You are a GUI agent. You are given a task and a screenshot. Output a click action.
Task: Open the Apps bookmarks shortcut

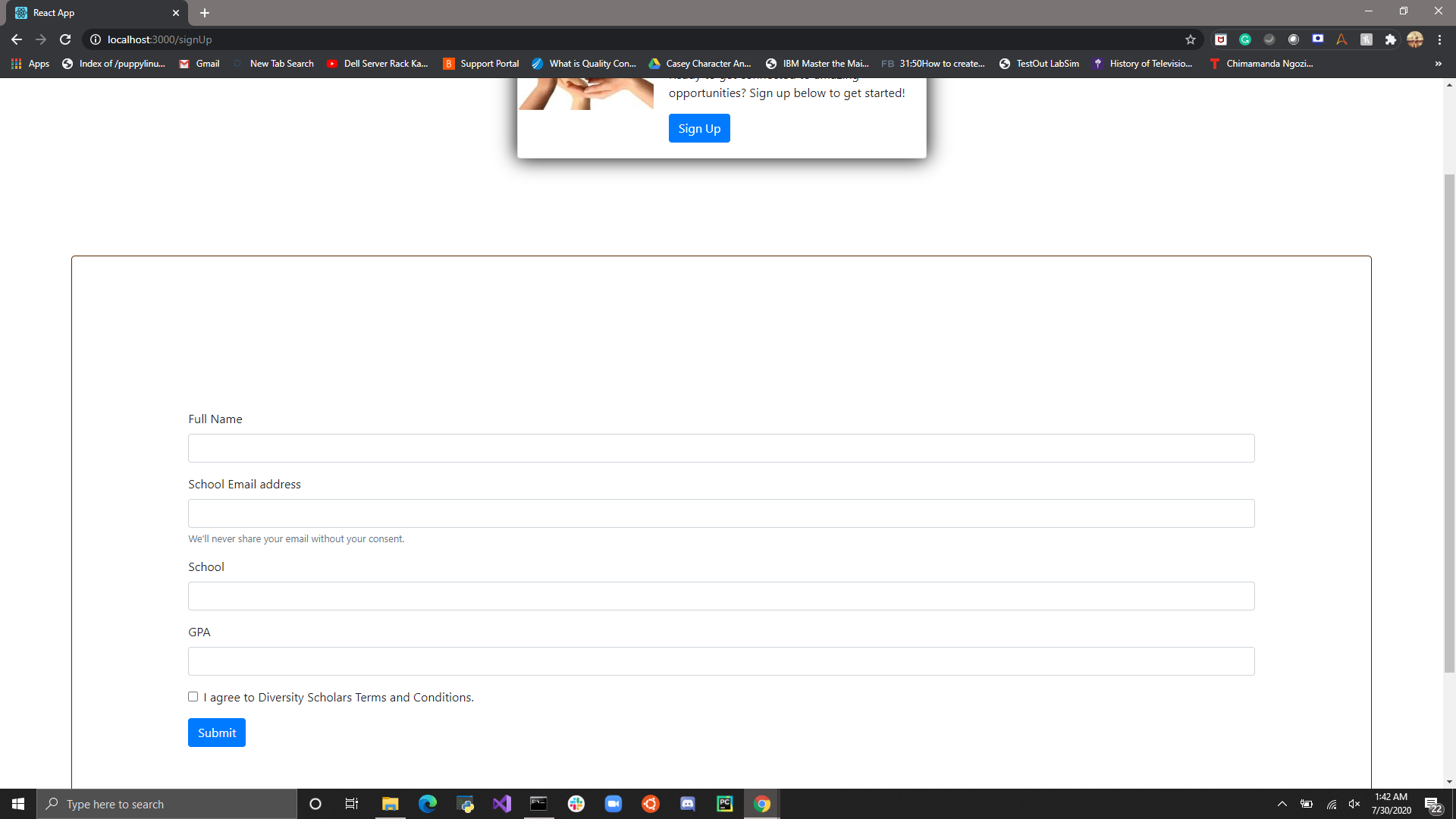[x=30, y=64]
